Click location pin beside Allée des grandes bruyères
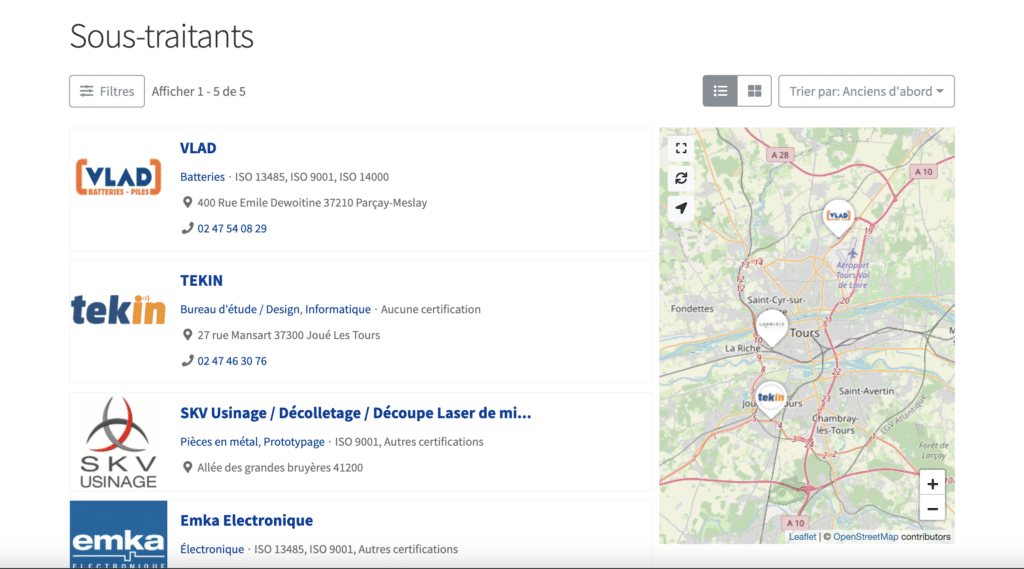The height and width of the screenshot is (569, 1024). [x=187, y=468]
